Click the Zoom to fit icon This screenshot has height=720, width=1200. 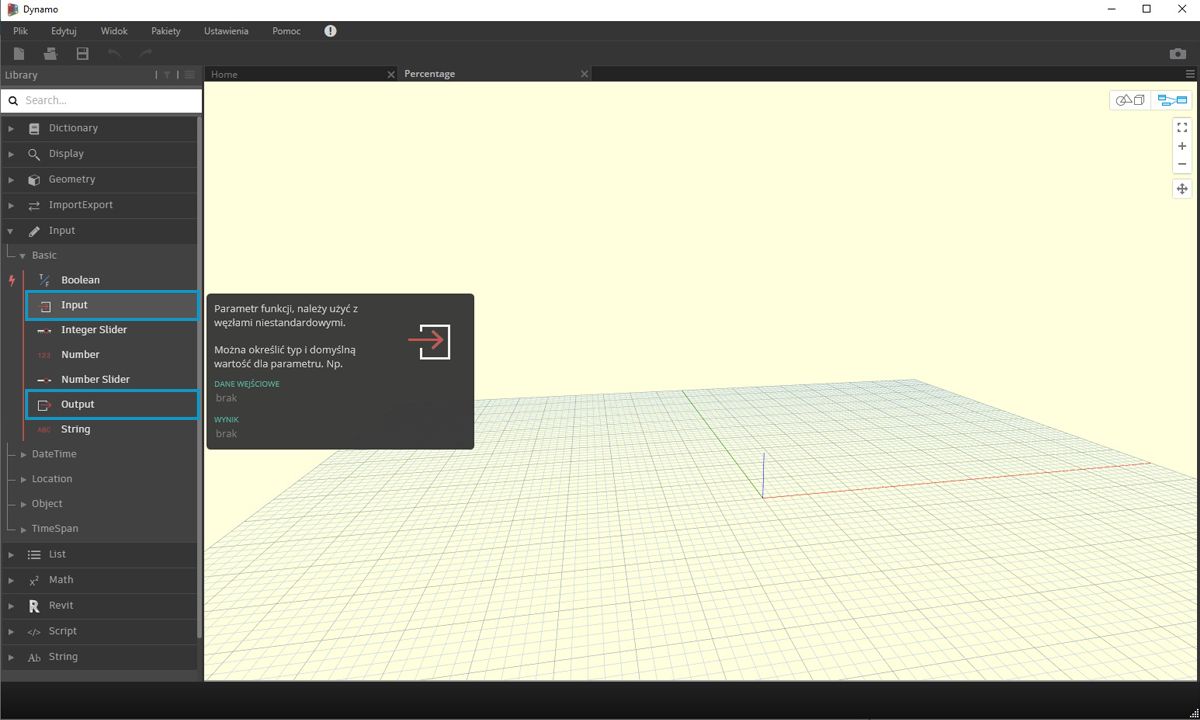(x=1182, y=127)
